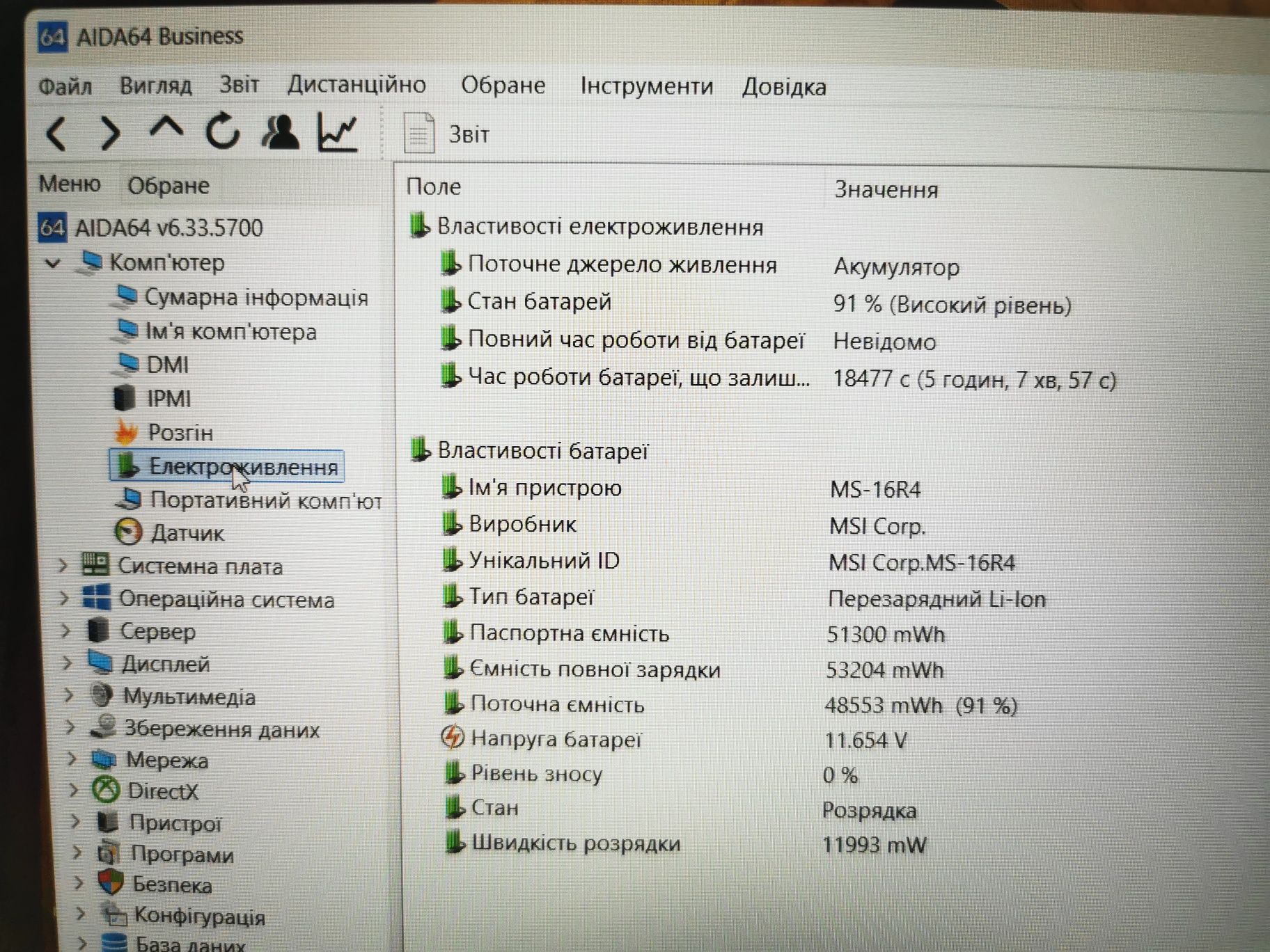Select the DMI tree node
1270x952 pixels.
point(152,365)
